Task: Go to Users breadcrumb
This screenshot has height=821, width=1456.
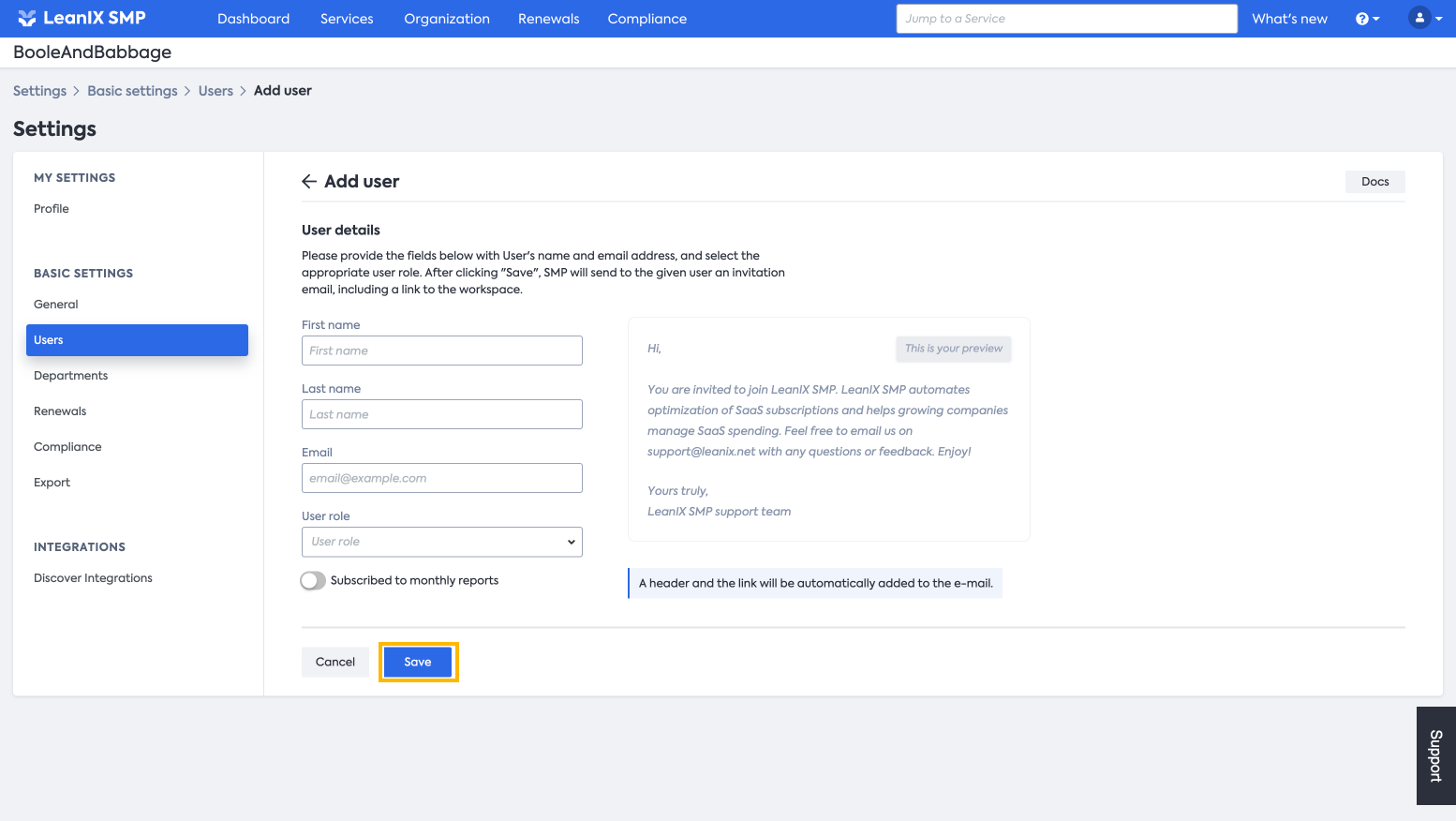Action: click(x=215, y=91)
